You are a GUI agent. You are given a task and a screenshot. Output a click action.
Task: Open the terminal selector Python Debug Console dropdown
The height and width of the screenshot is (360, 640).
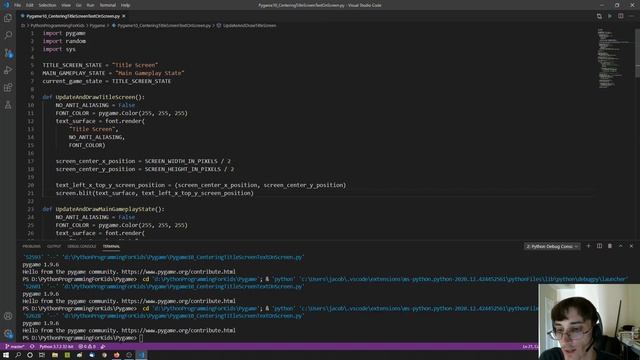[x=552, y=246]
